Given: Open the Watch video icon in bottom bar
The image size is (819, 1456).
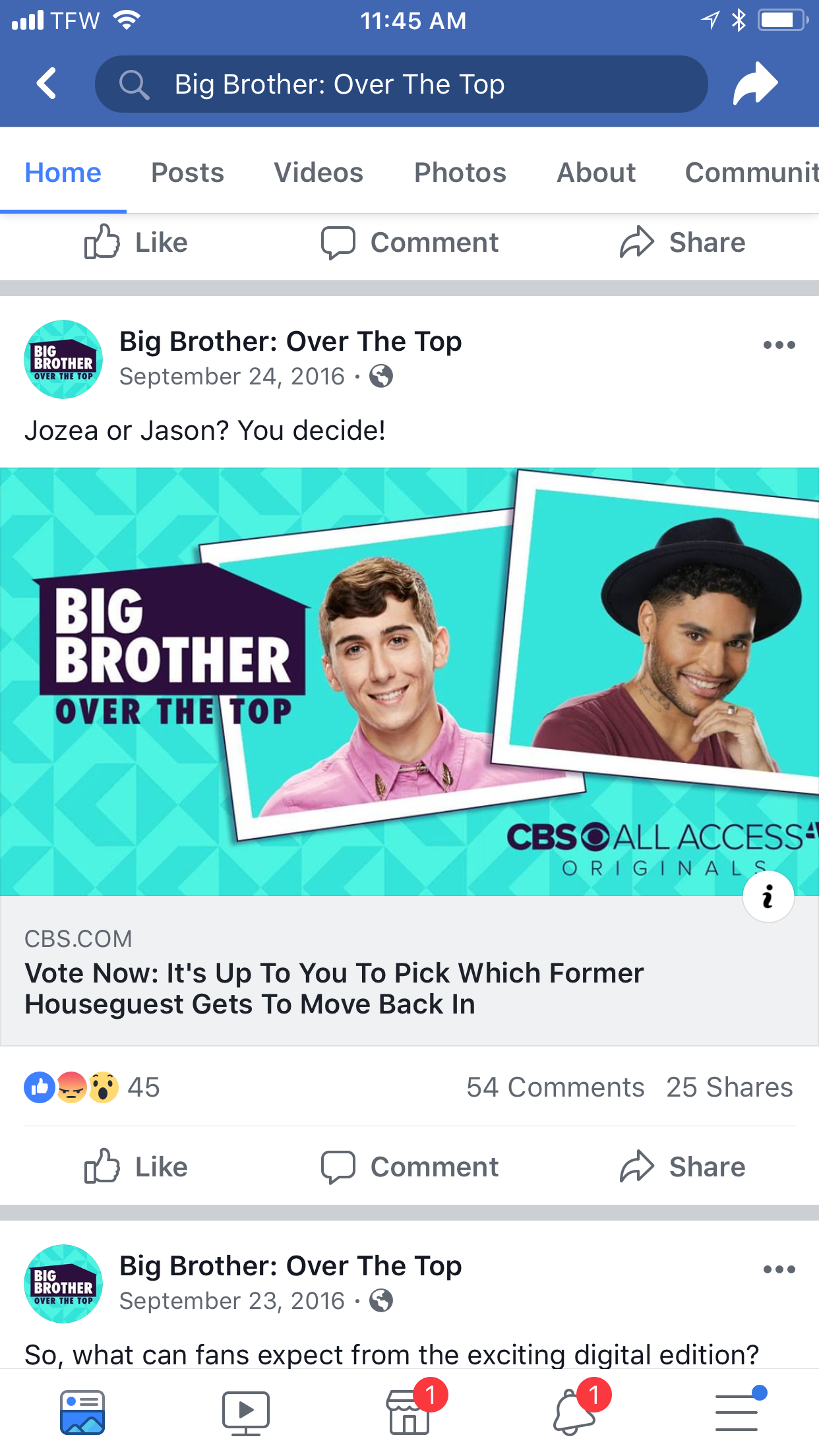Looking at the screenshot, I should [x=246, y=1412].
